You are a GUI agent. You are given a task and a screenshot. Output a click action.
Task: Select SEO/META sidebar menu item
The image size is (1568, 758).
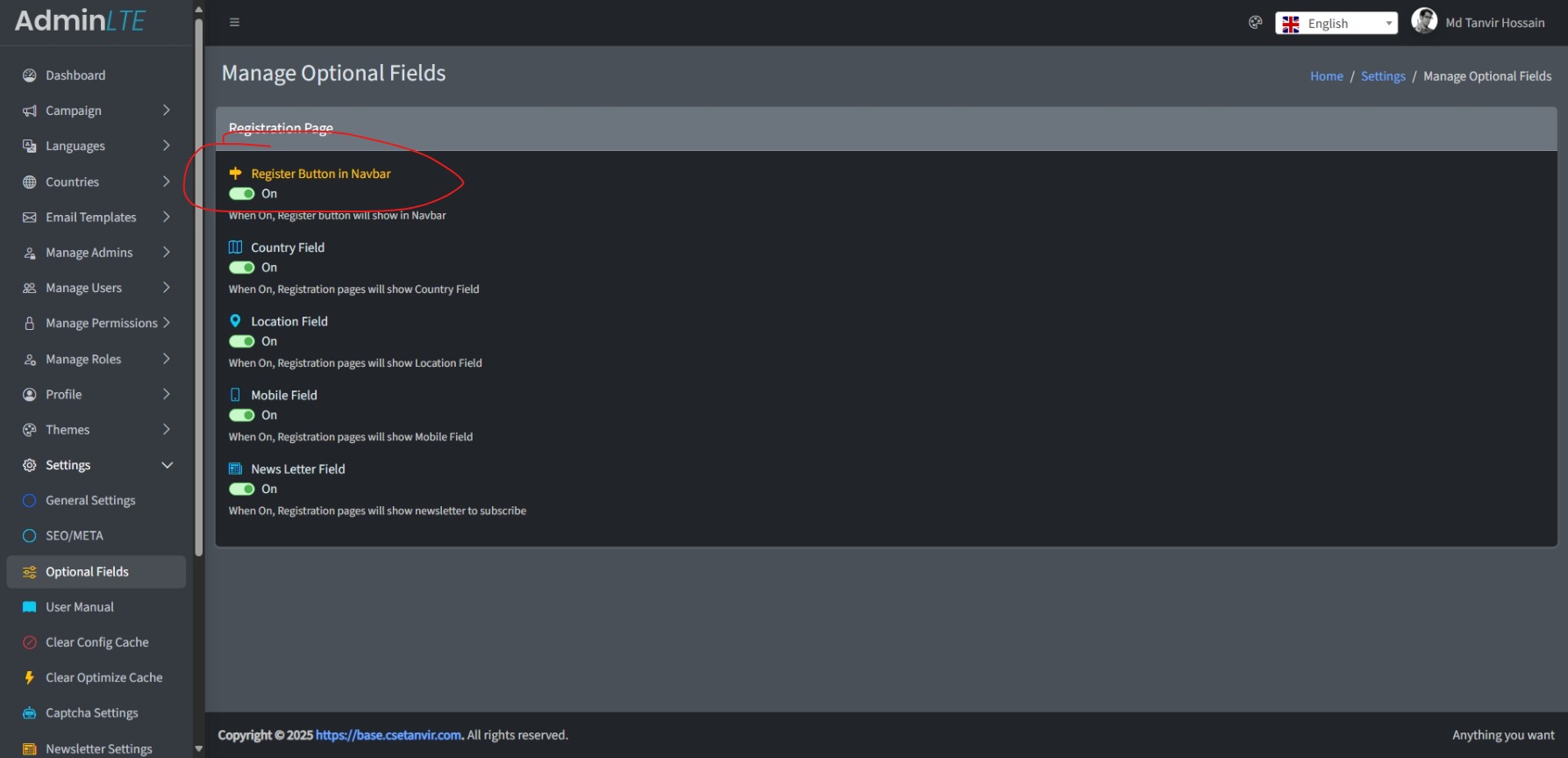[75, 535]
